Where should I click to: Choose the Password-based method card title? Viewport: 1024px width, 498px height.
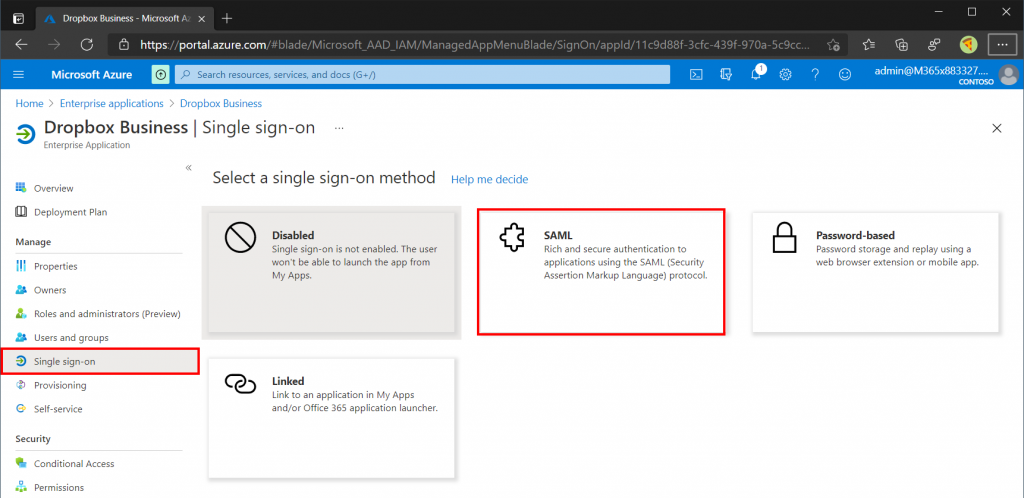pyautogui.click(x=856, y=235)
